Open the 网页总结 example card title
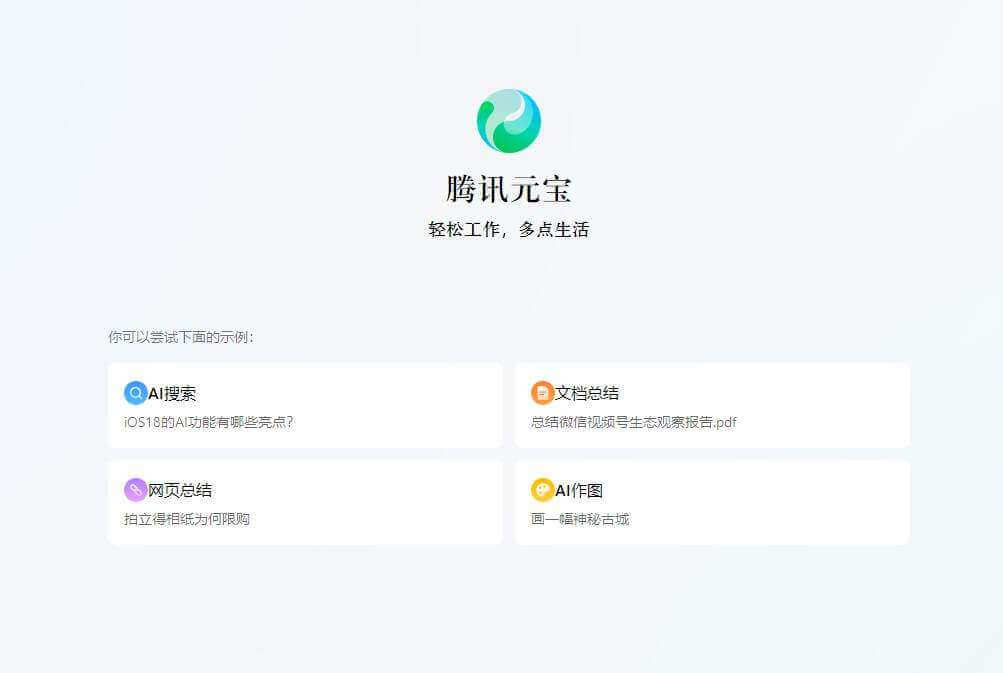1003x673 pixels. (180, 490)
